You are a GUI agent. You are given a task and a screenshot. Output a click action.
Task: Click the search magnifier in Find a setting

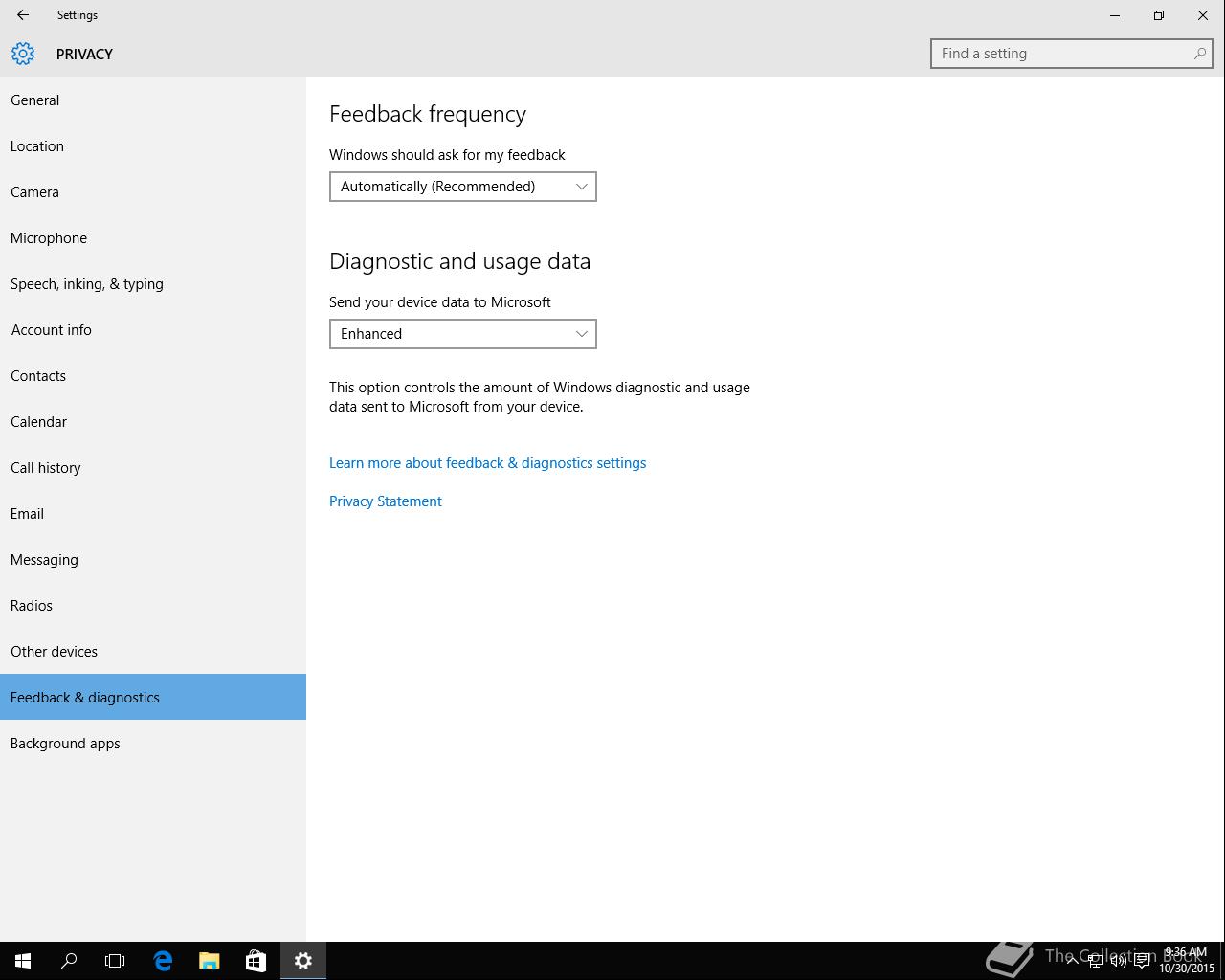[x=1199, y=54]
